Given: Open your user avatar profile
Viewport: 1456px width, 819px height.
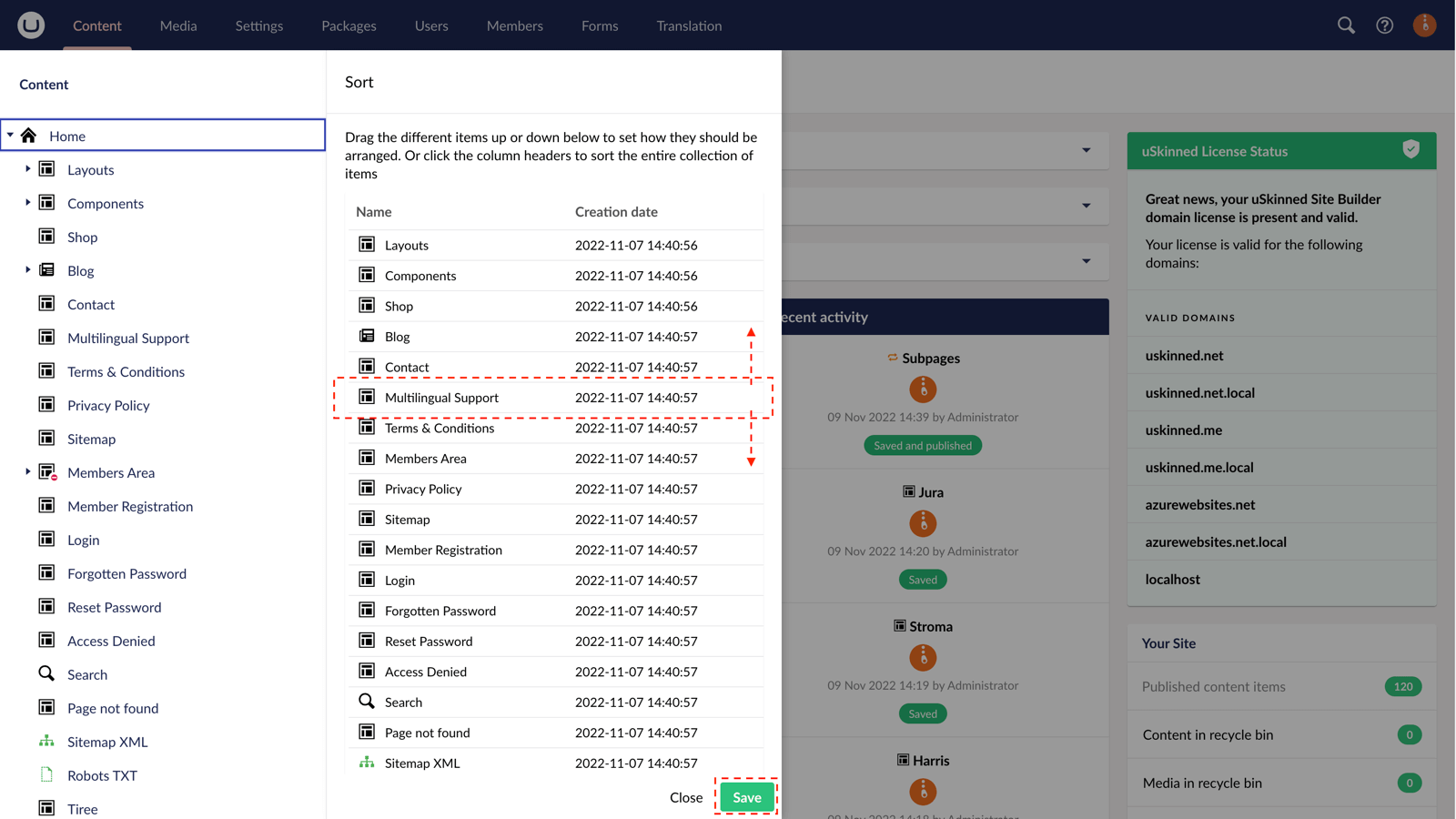Looking at the screenshot, I should (x=1423, y=25).
